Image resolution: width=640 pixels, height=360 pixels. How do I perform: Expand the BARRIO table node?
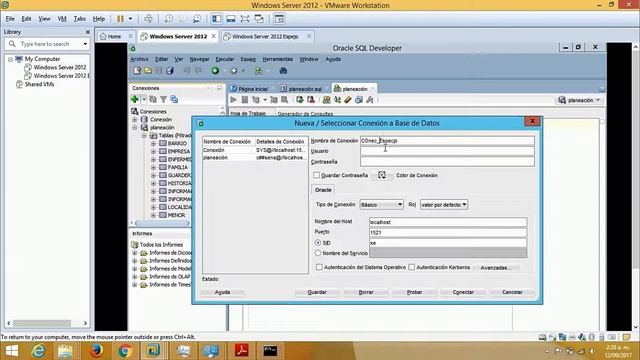pos(153,144)
